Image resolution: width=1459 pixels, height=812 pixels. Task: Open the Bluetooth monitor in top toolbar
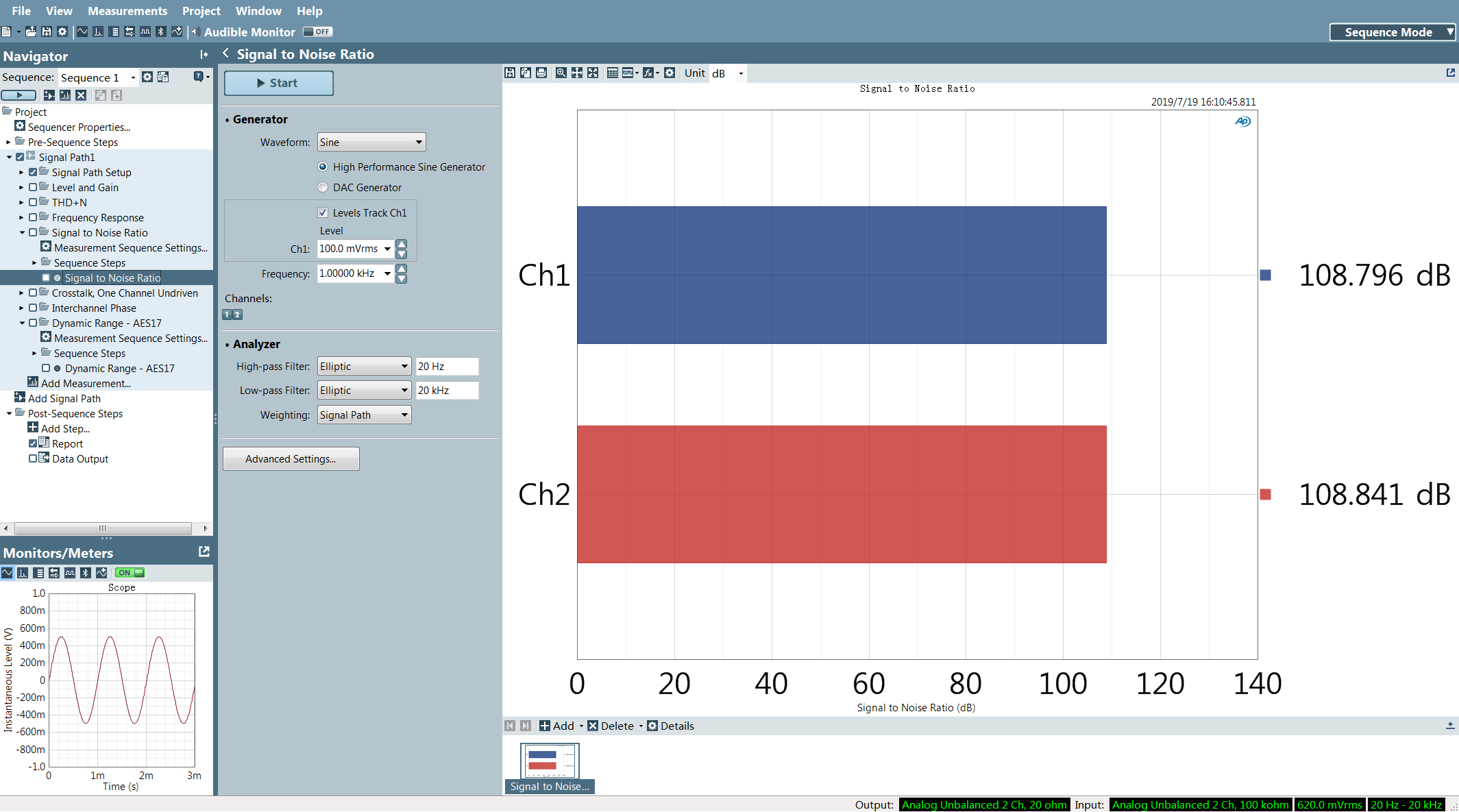pos(161,32)
